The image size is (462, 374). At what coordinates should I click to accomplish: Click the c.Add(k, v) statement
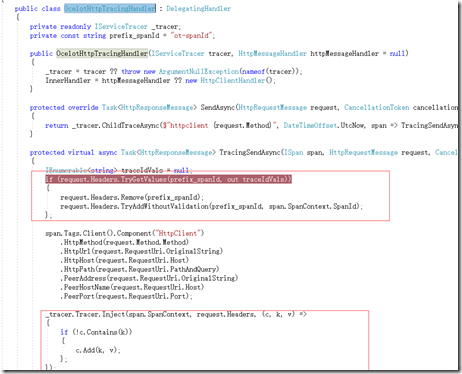click(98, 350)
